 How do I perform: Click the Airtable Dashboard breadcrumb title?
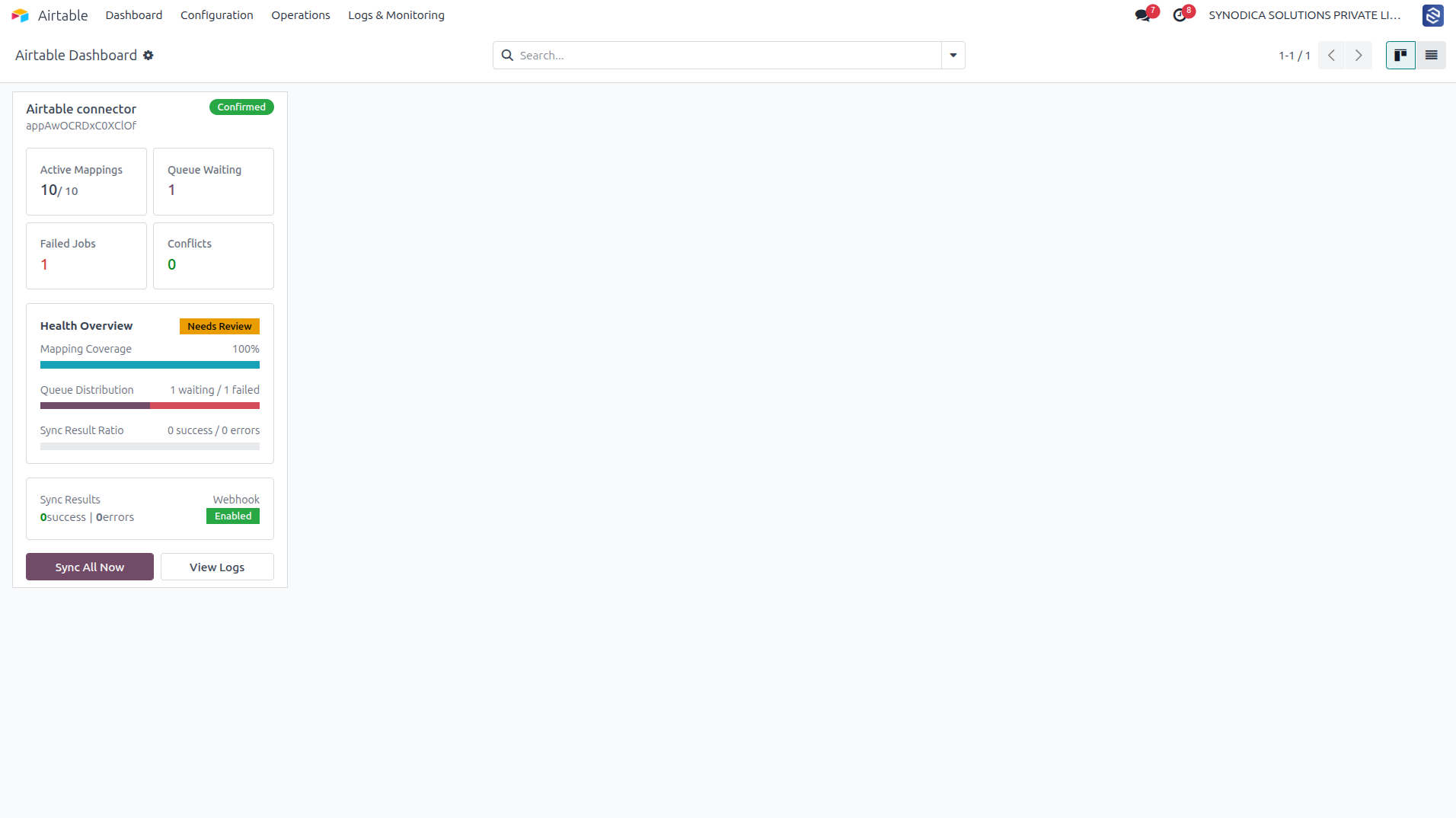point(76,56)
